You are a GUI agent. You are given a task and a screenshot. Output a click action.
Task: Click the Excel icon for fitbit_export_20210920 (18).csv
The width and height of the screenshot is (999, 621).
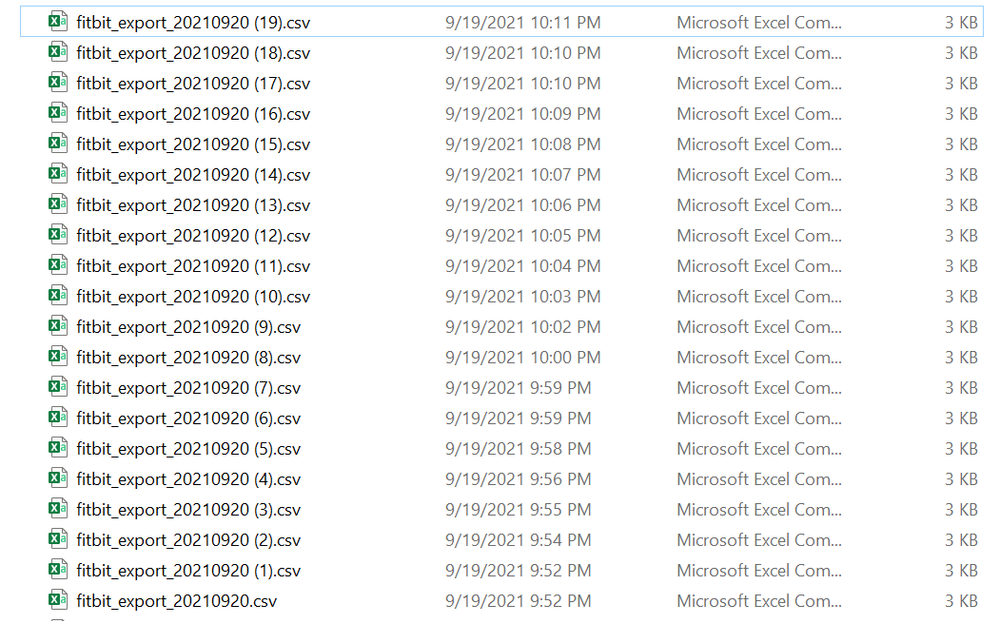point(58,52)
